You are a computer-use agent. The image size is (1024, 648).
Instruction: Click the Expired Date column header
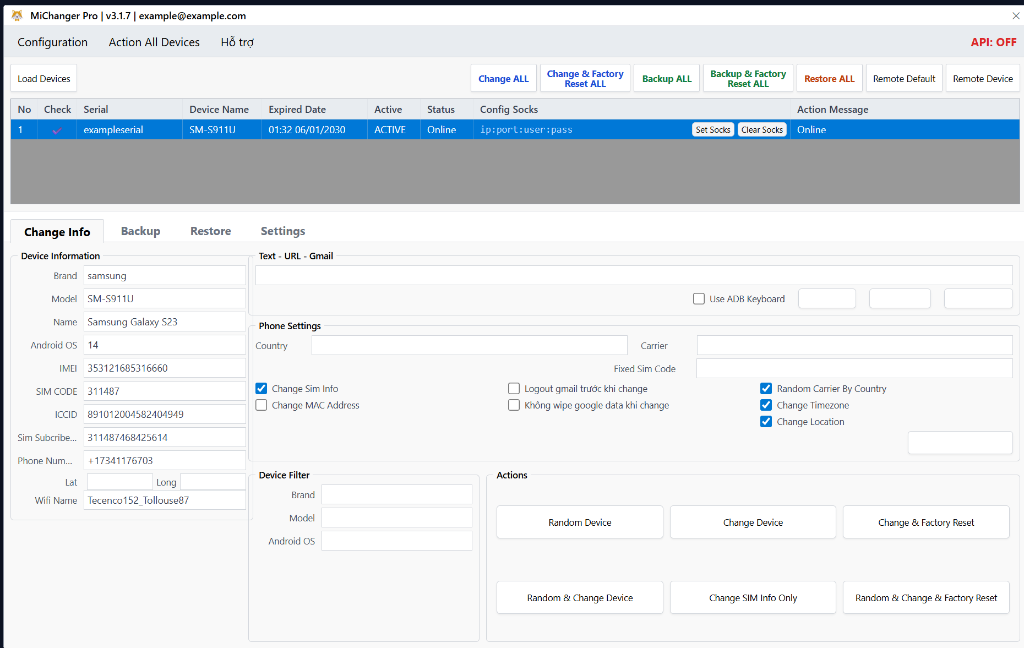pyautogui.click(x=315, y=109)
